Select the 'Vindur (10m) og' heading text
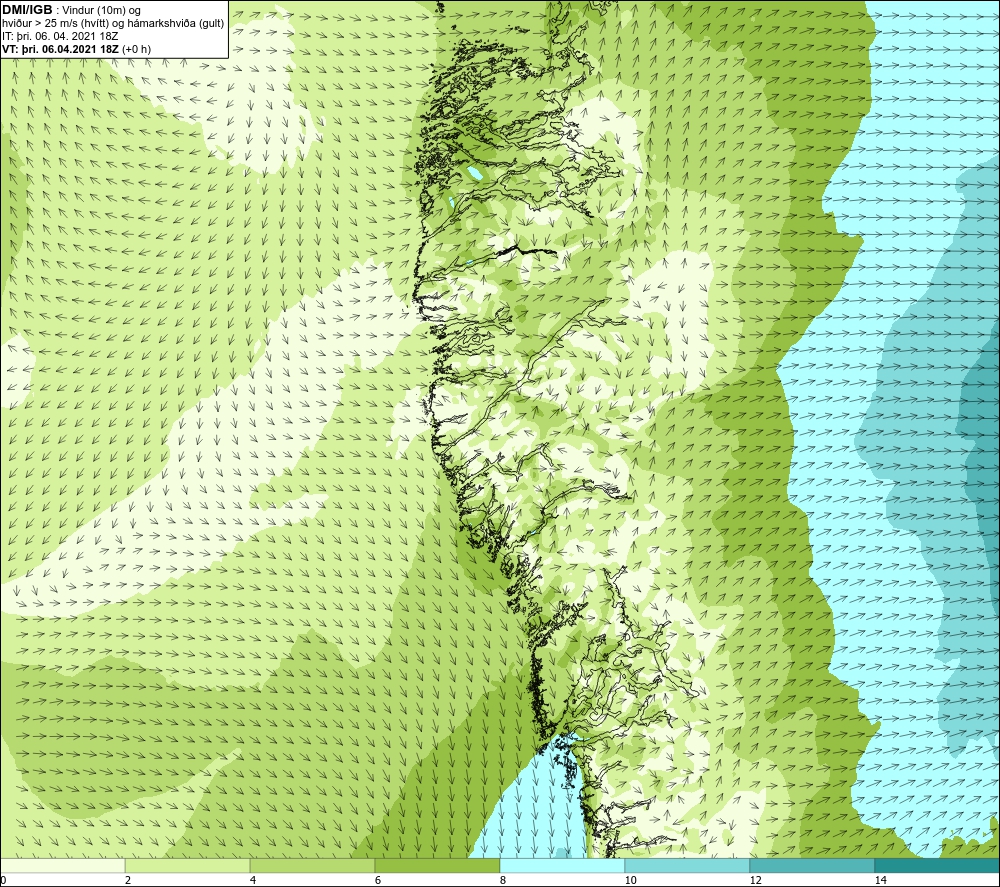This screenshot has height=887, width=1000. click(x=102, y=11)
